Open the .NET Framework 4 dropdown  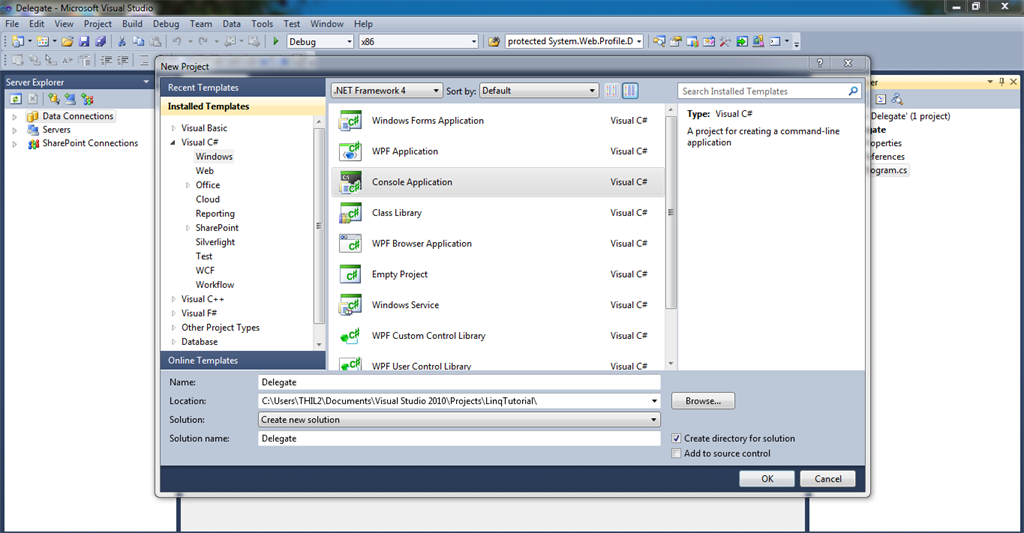click(x=387, y=91)
